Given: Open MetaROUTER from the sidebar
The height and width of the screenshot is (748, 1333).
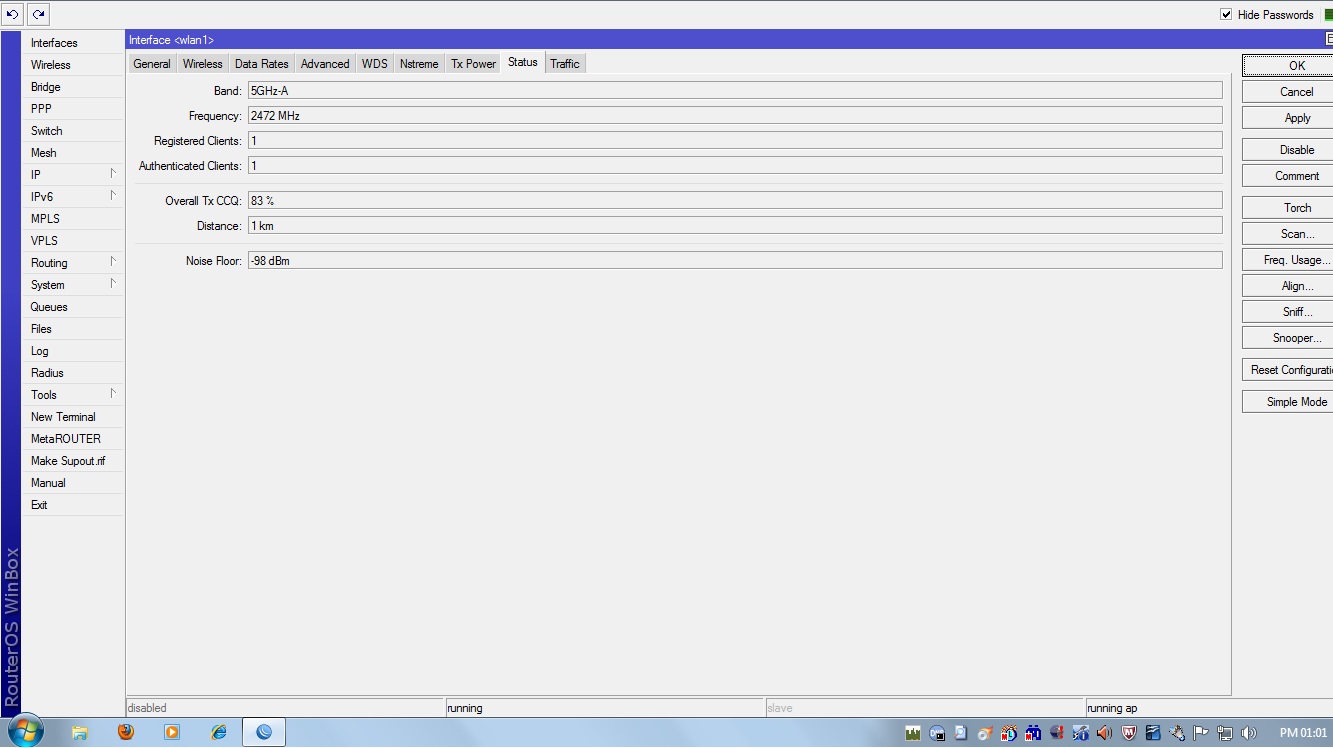Looking at the screenshot, I should 72,439.
